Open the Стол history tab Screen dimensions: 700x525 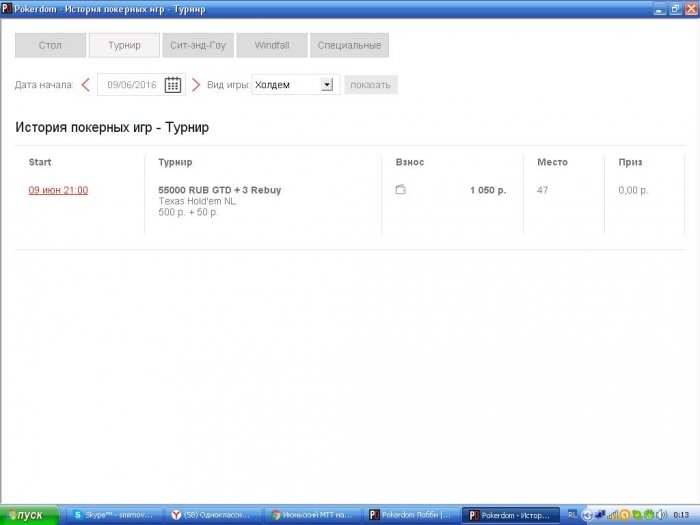coord(50,45)
